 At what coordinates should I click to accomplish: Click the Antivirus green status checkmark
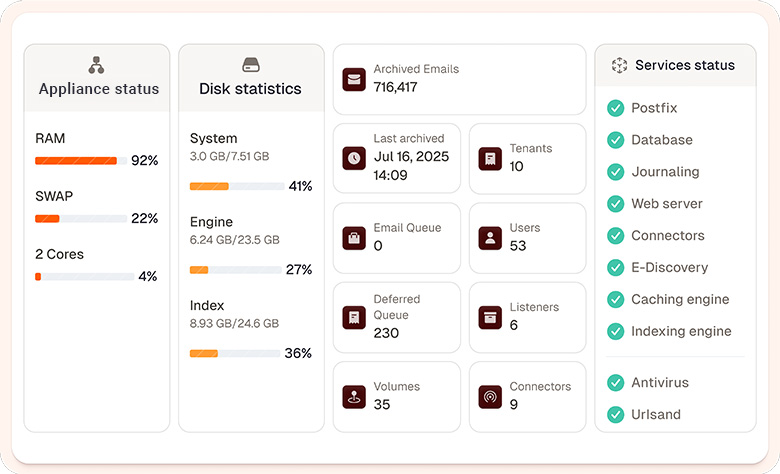pos(615,383)
